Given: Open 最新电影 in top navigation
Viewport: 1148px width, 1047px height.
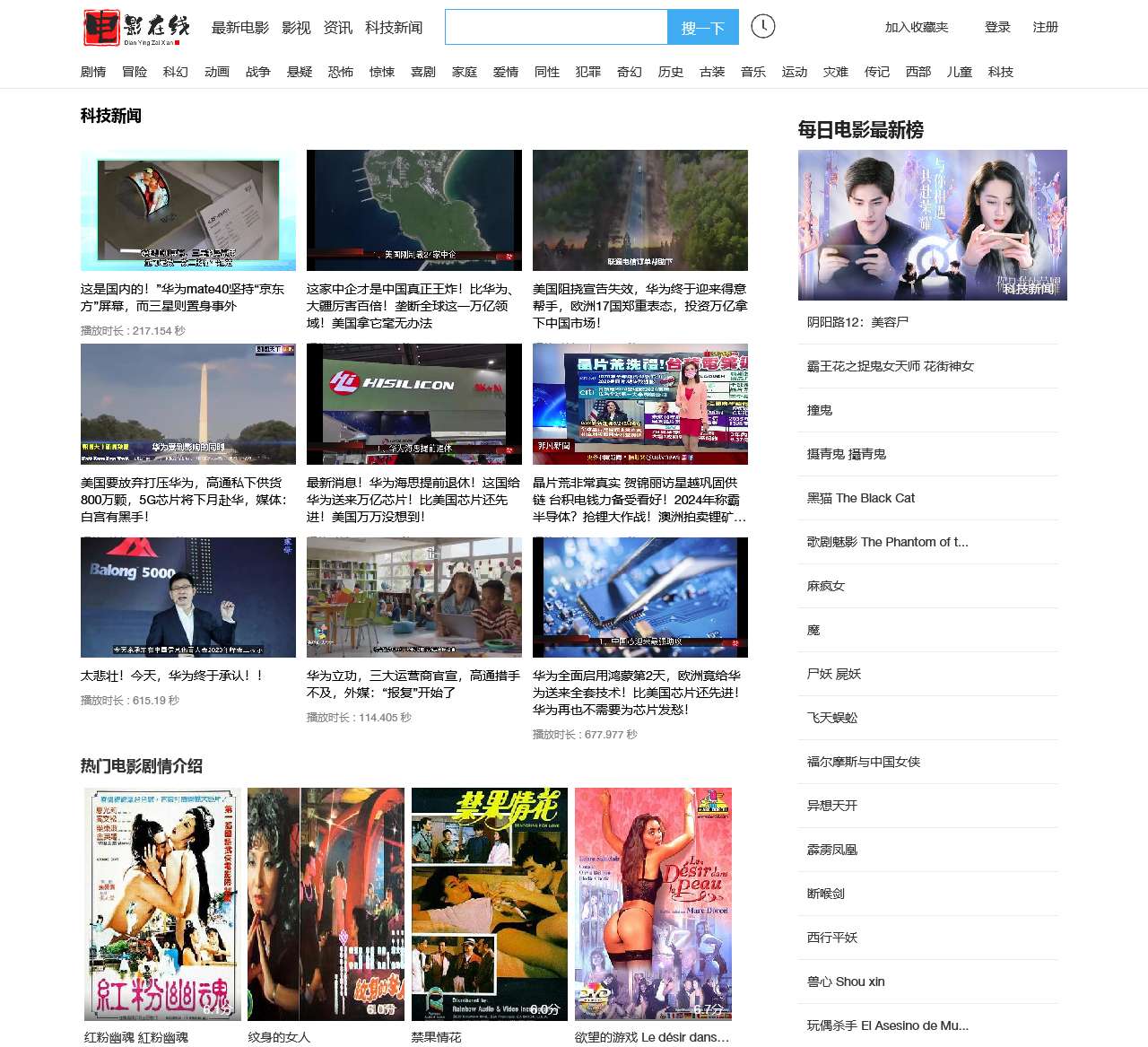Looking at the screenshot, I should [240, 28].
